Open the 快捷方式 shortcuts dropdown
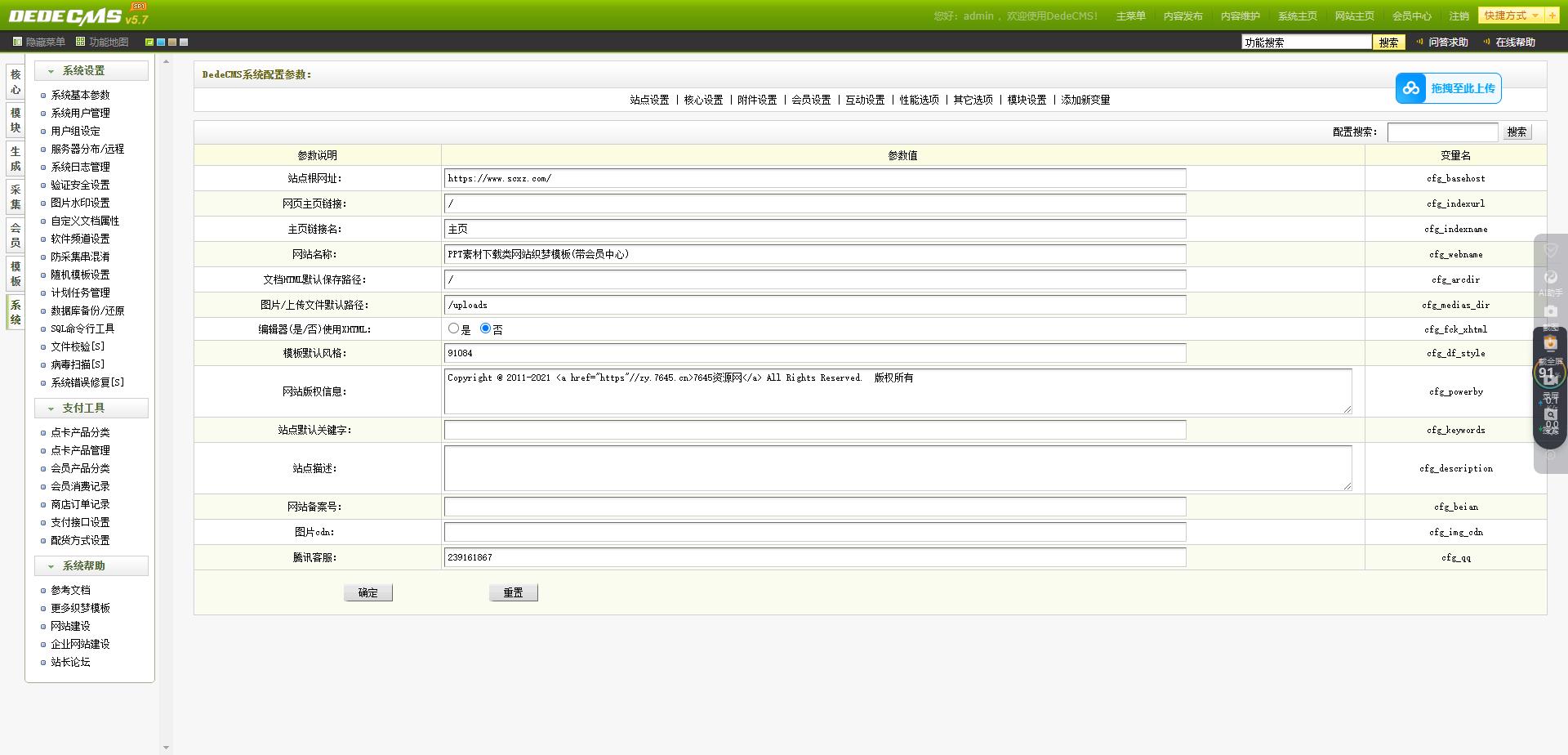 [1510, 16]
